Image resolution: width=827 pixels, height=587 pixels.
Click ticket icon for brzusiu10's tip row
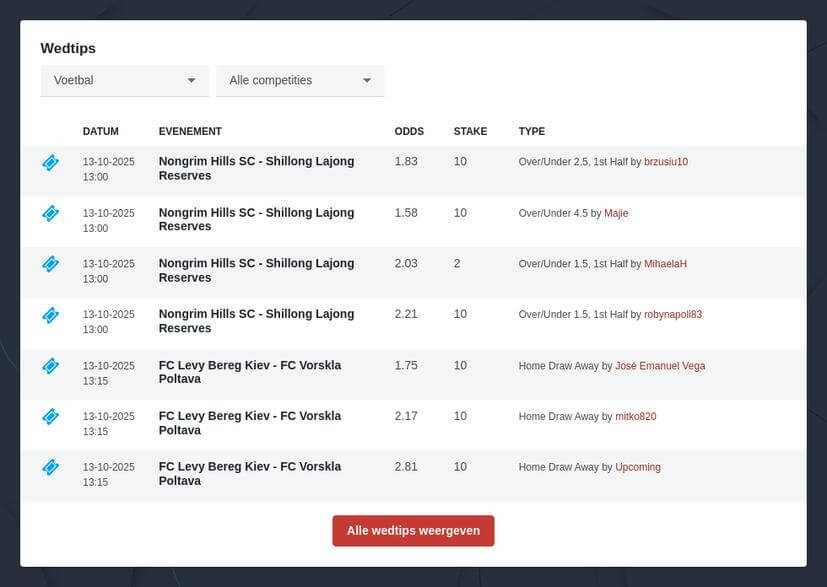click(x=50, y=162)
